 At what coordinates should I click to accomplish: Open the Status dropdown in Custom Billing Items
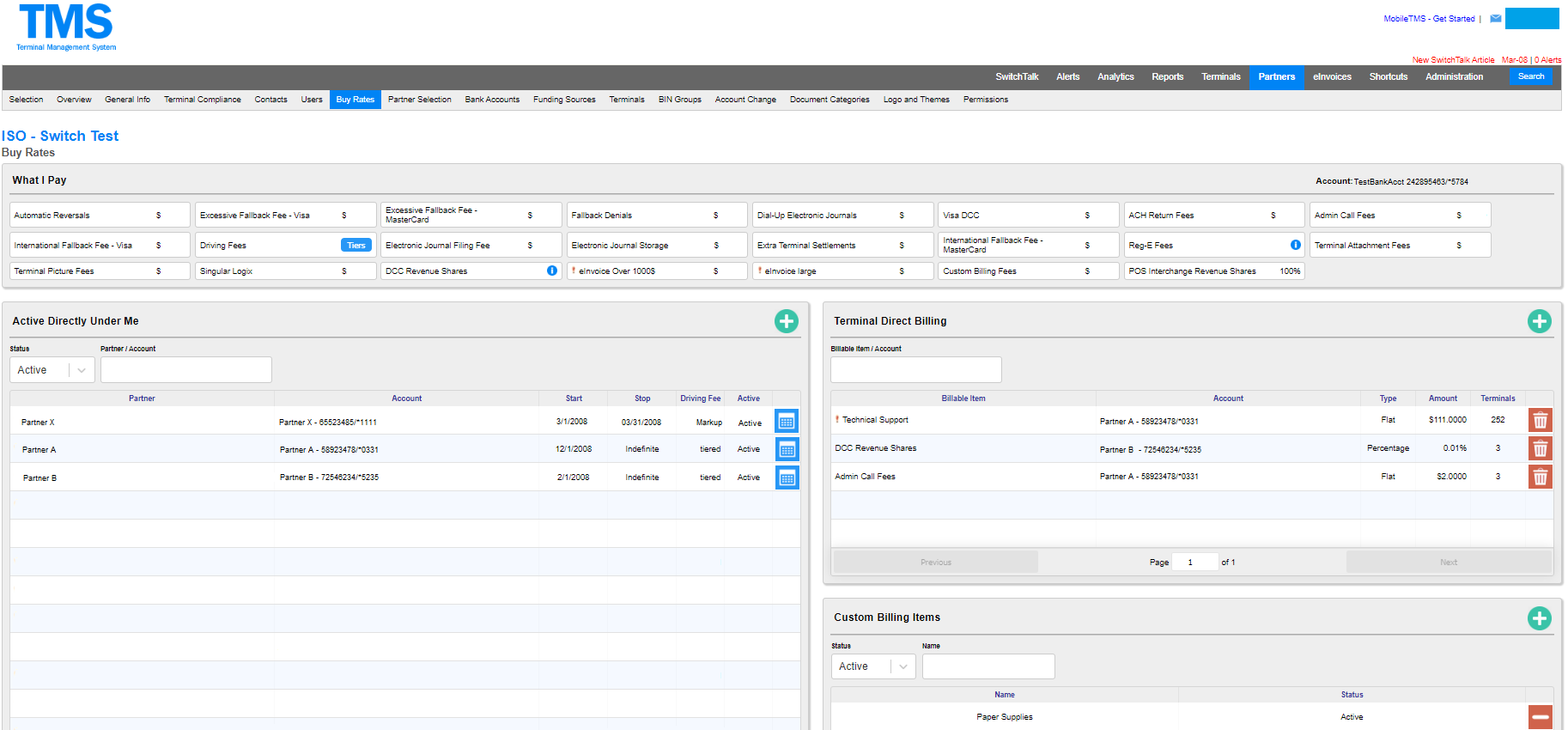click(873, 666)
